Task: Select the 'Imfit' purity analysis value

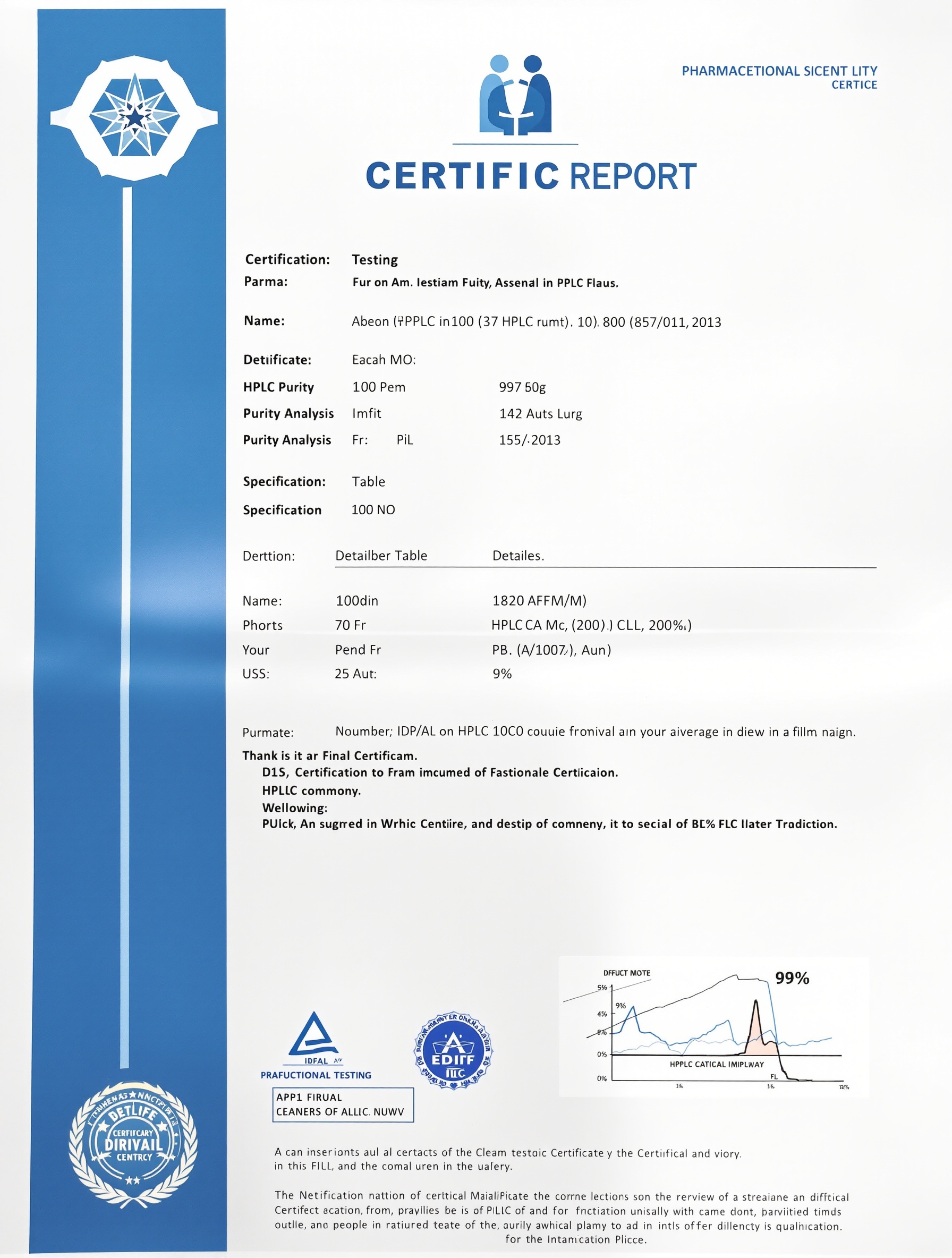Action: (366, 413)
